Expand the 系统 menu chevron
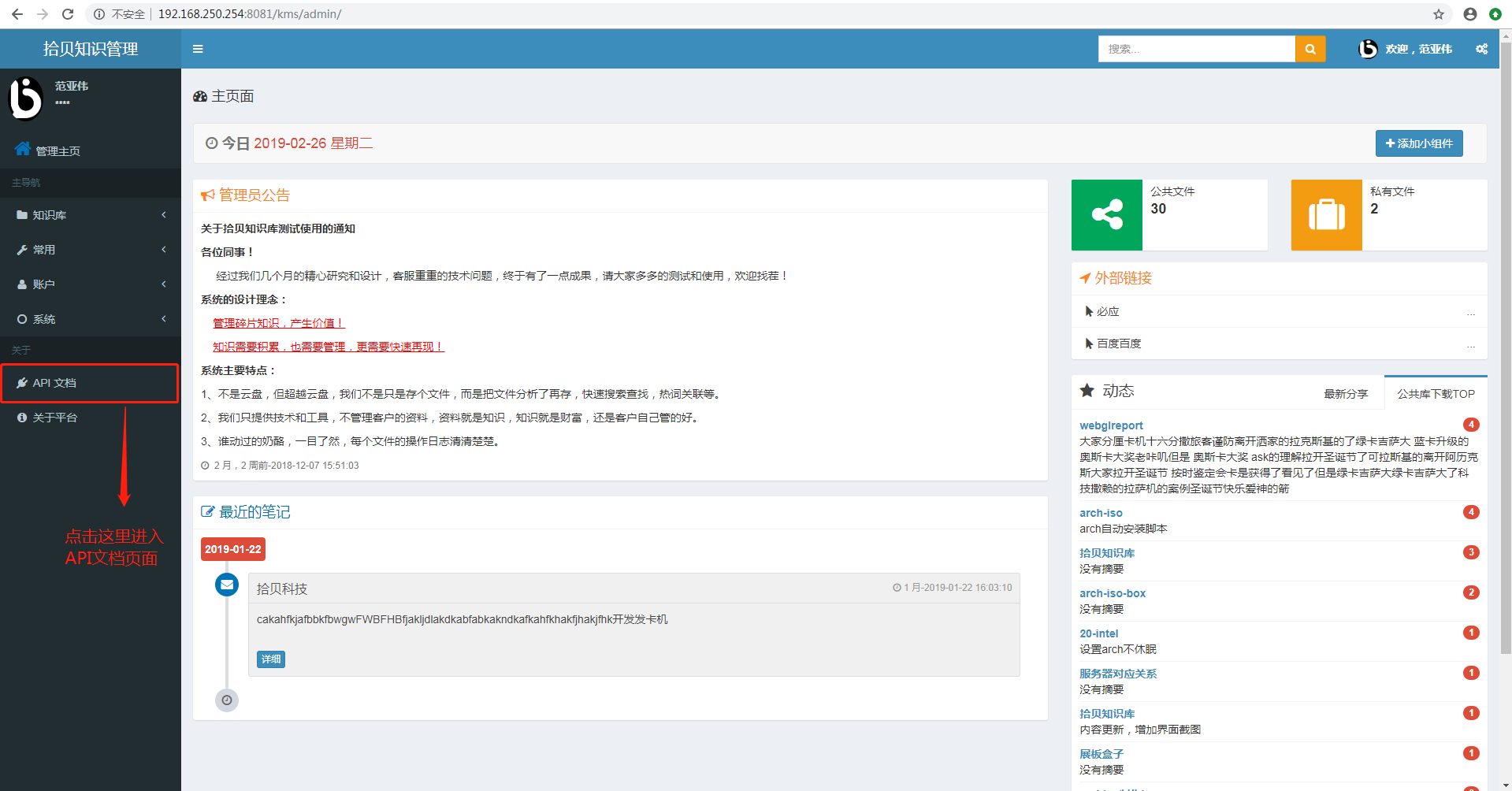This screenshot has height=791, width=1512. coord(164,319)
